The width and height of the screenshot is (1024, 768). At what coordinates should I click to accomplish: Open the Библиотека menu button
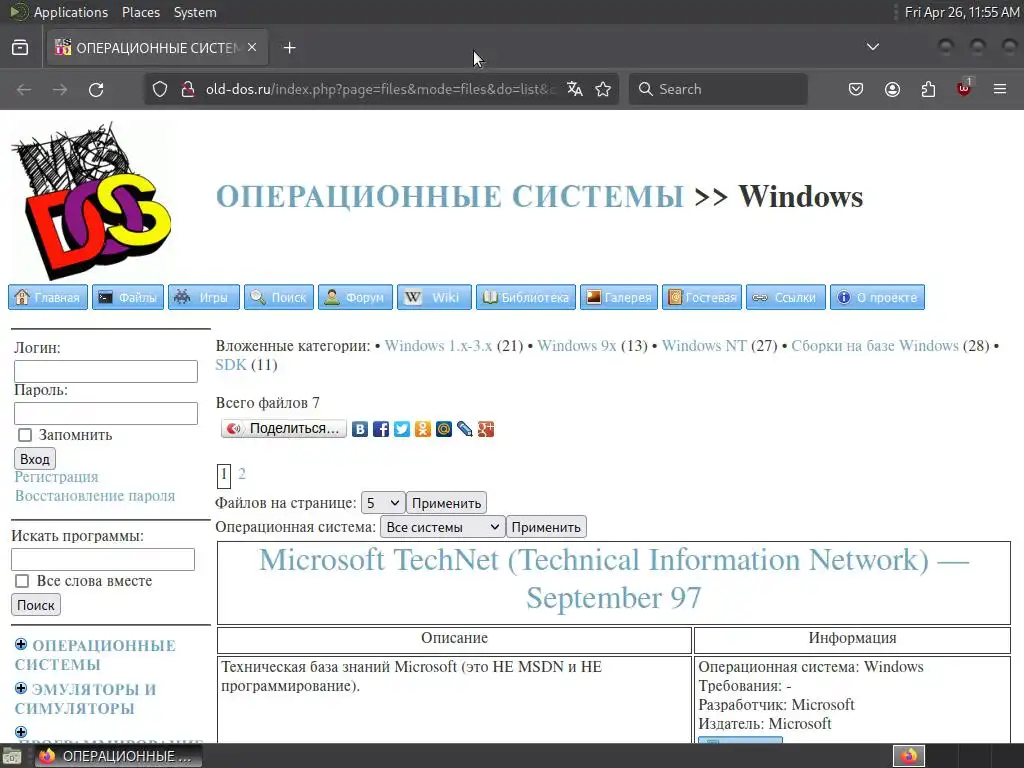pos(526,297)
